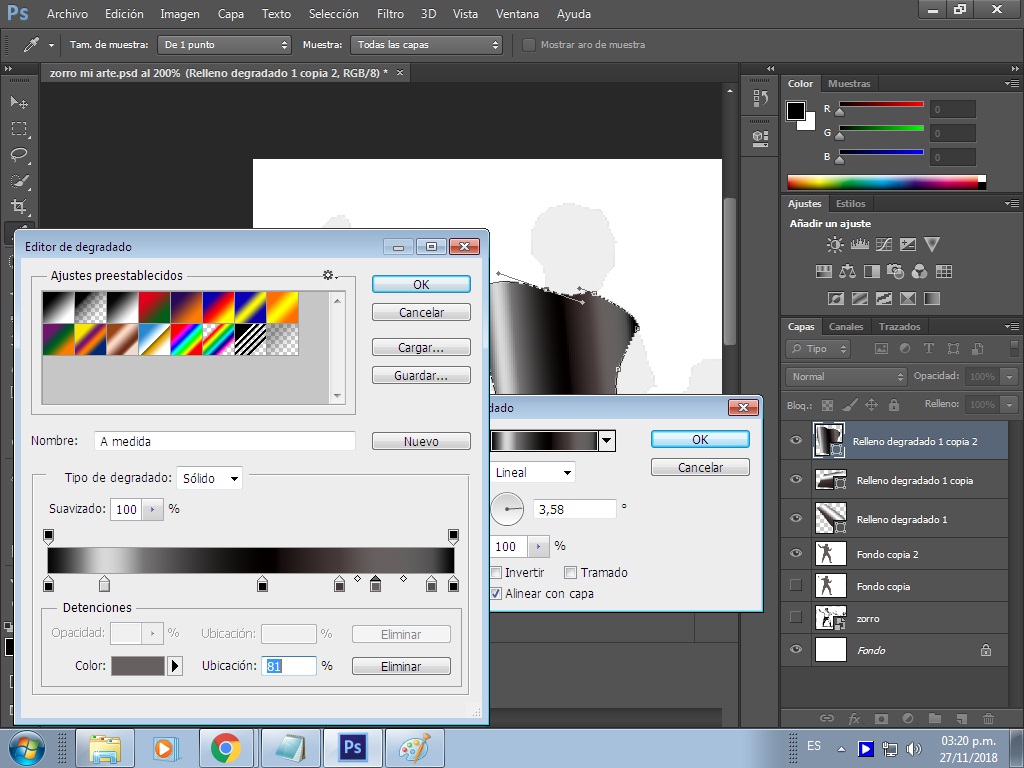The height and width of the screenshot is (768, 1024).
Task: Select the Lasso tool
Action: click(19, 155)
